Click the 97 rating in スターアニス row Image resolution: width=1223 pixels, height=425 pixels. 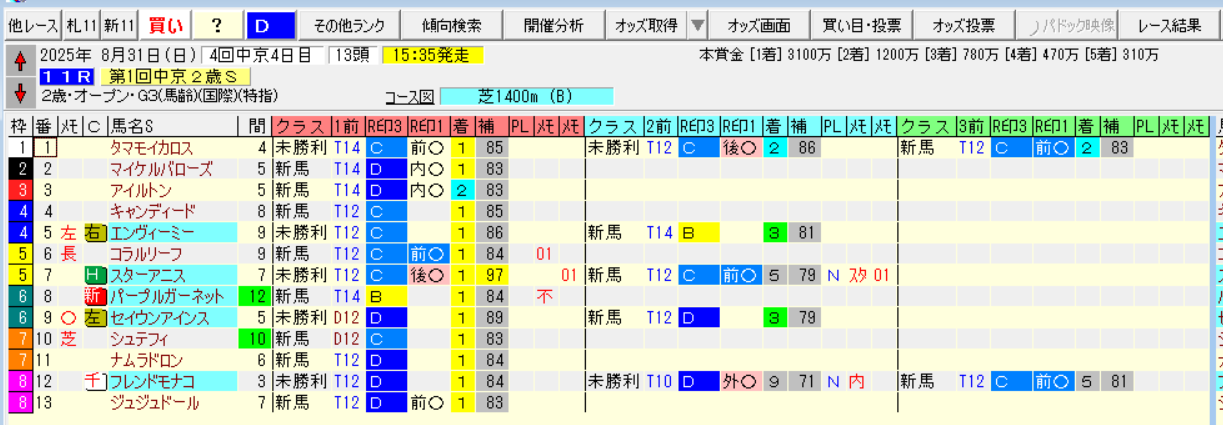point(492,275)
